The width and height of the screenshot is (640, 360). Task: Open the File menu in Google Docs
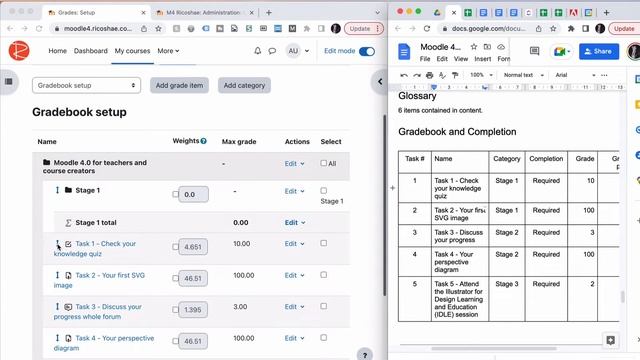(425, 59)
